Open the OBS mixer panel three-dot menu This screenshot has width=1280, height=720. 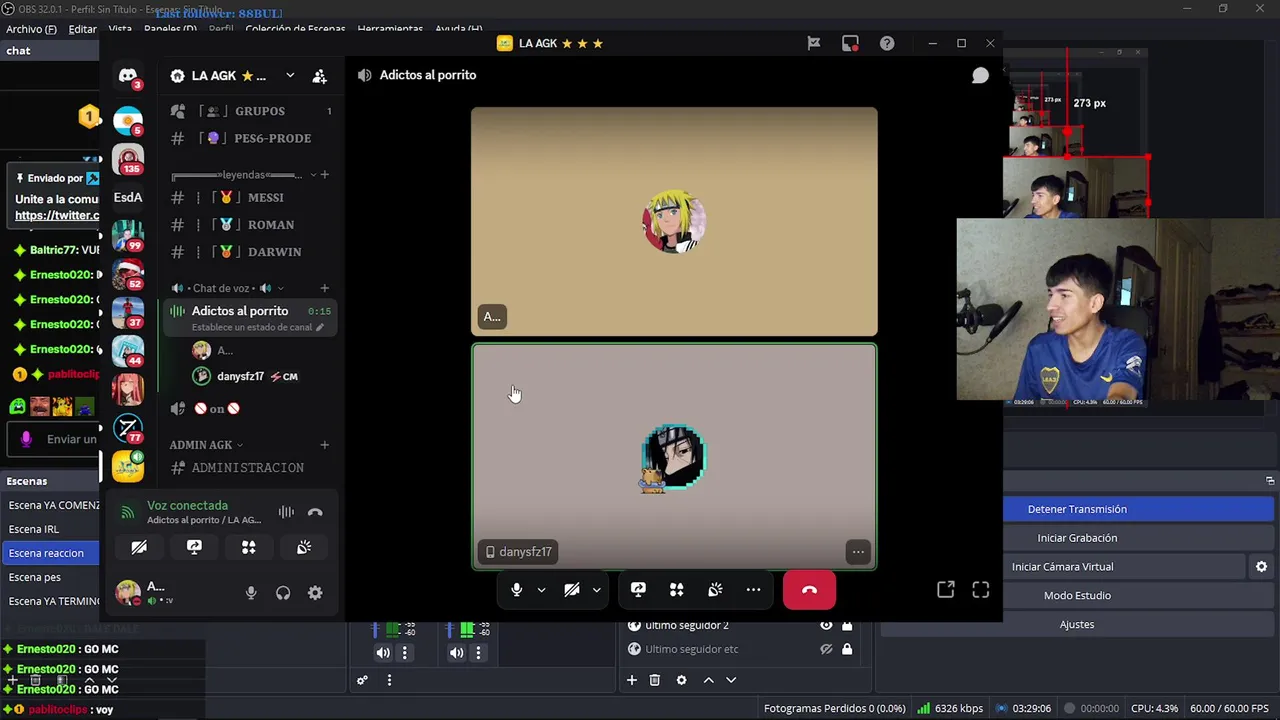pyautogui.click(x=389, y=680)
